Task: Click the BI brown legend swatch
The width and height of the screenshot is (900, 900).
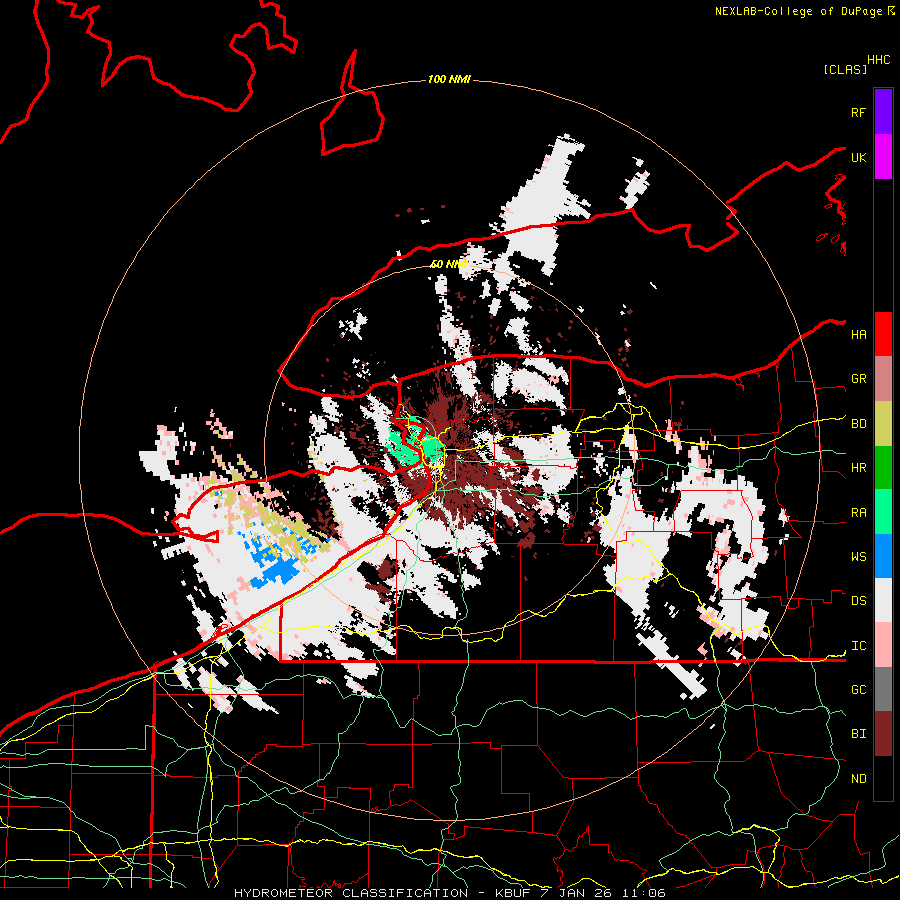Action: [883, 734]
